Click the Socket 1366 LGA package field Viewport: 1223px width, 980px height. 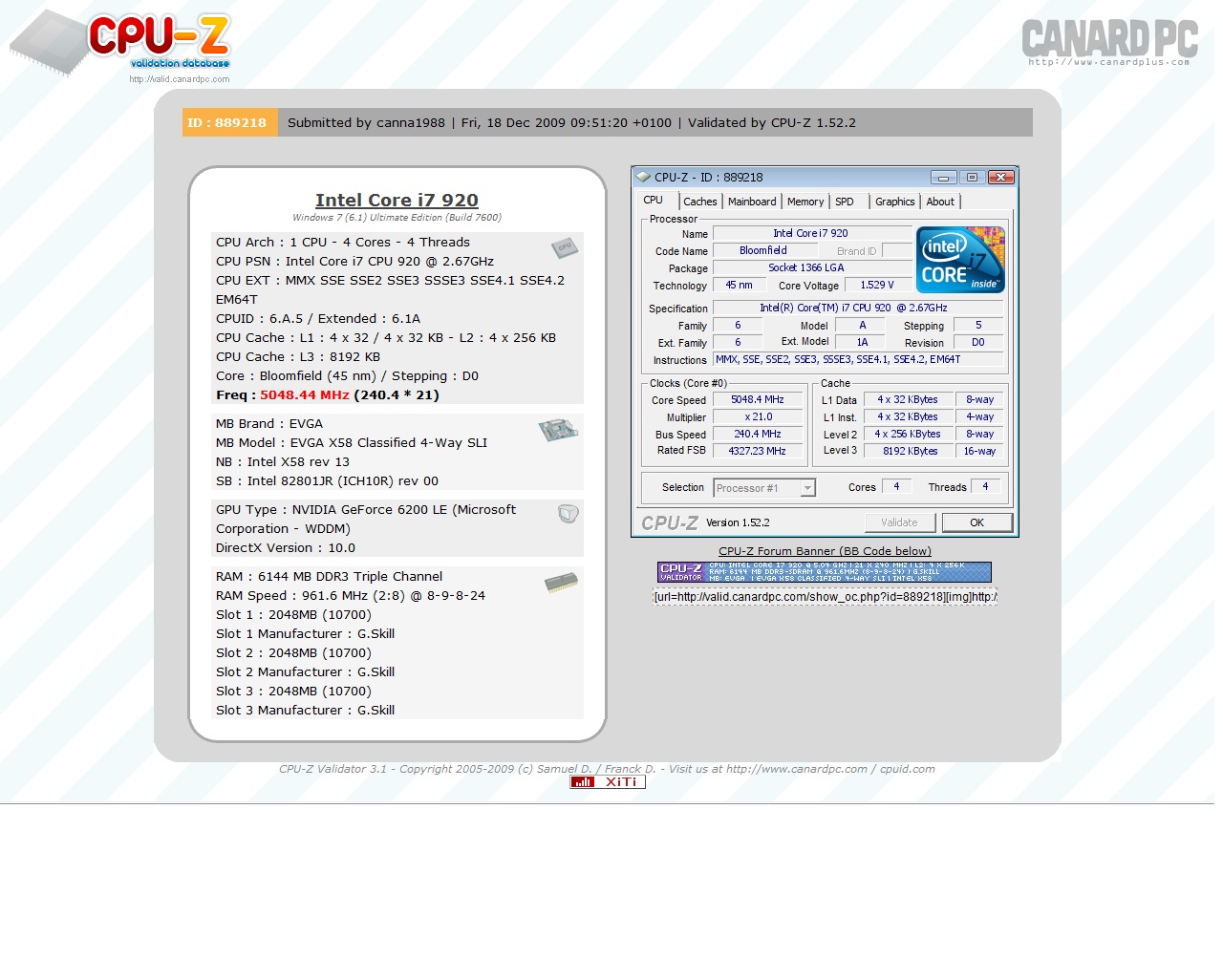coord(812,267)
